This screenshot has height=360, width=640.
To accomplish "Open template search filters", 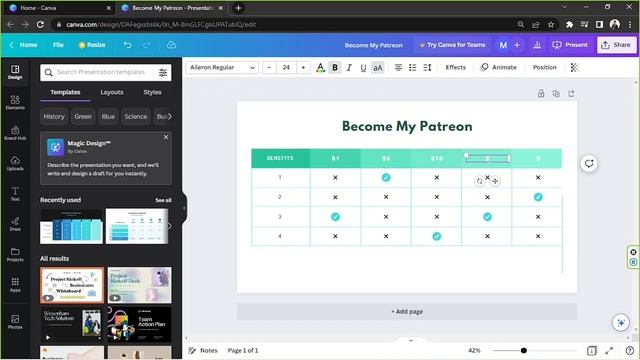I will [x=163, y=73].
